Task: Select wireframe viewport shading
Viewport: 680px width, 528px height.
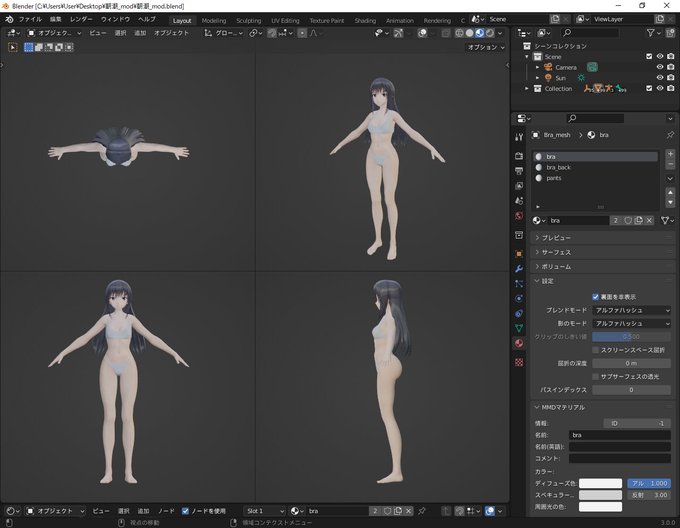Action: 459,33
